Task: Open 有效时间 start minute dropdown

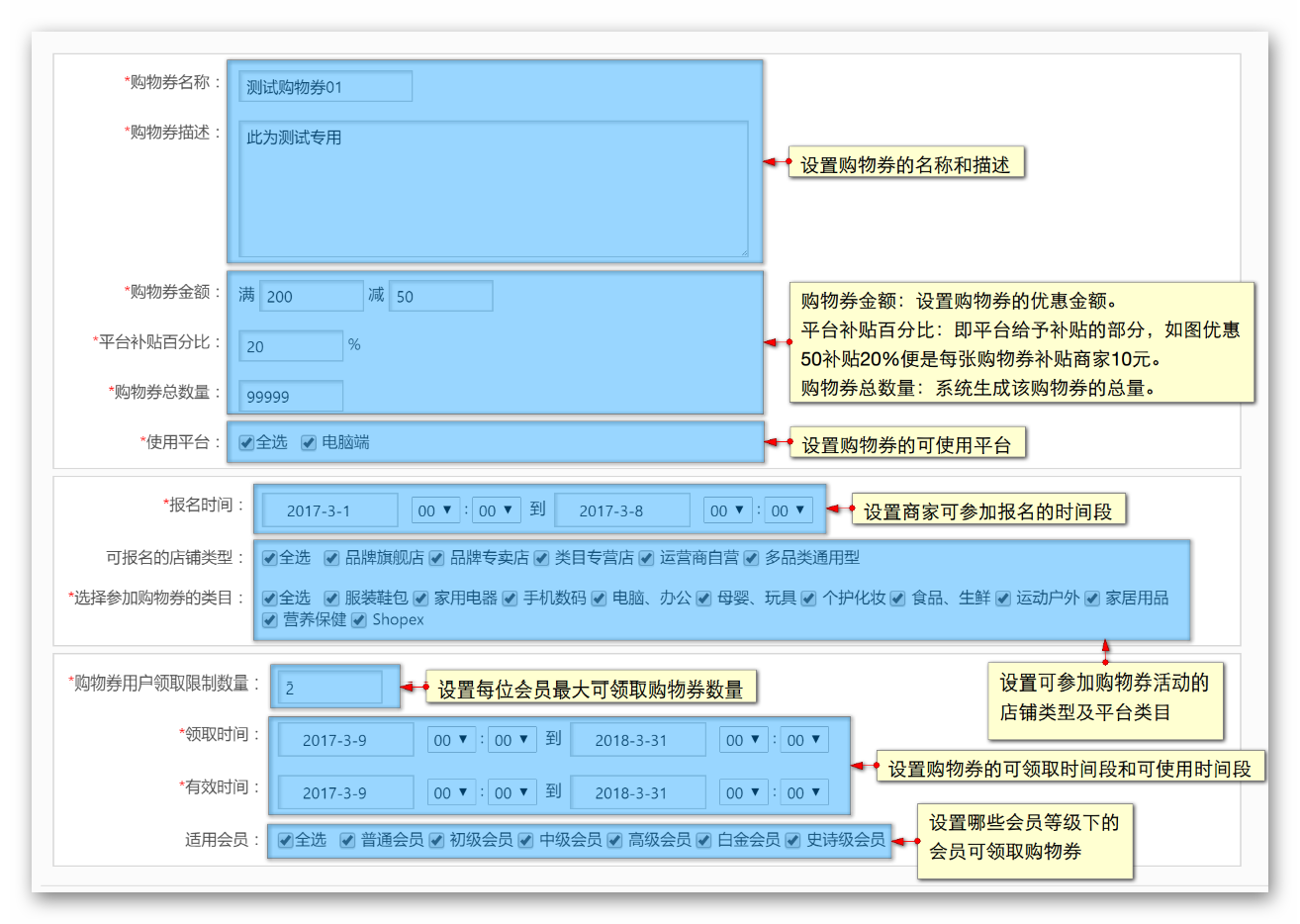Action: 512,792
